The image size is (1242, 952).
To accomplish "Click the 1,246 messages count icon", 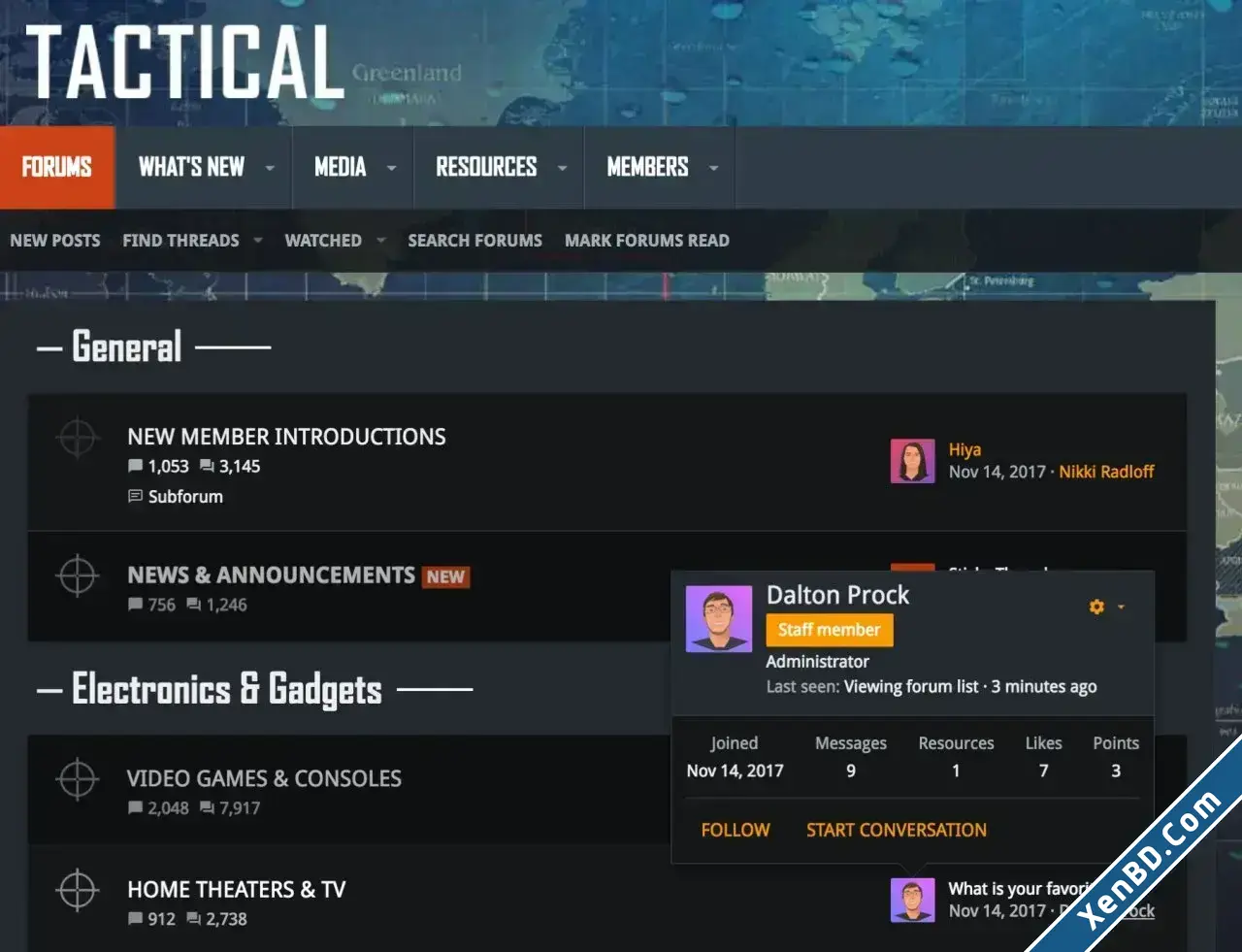I will [x=193, y=605].
